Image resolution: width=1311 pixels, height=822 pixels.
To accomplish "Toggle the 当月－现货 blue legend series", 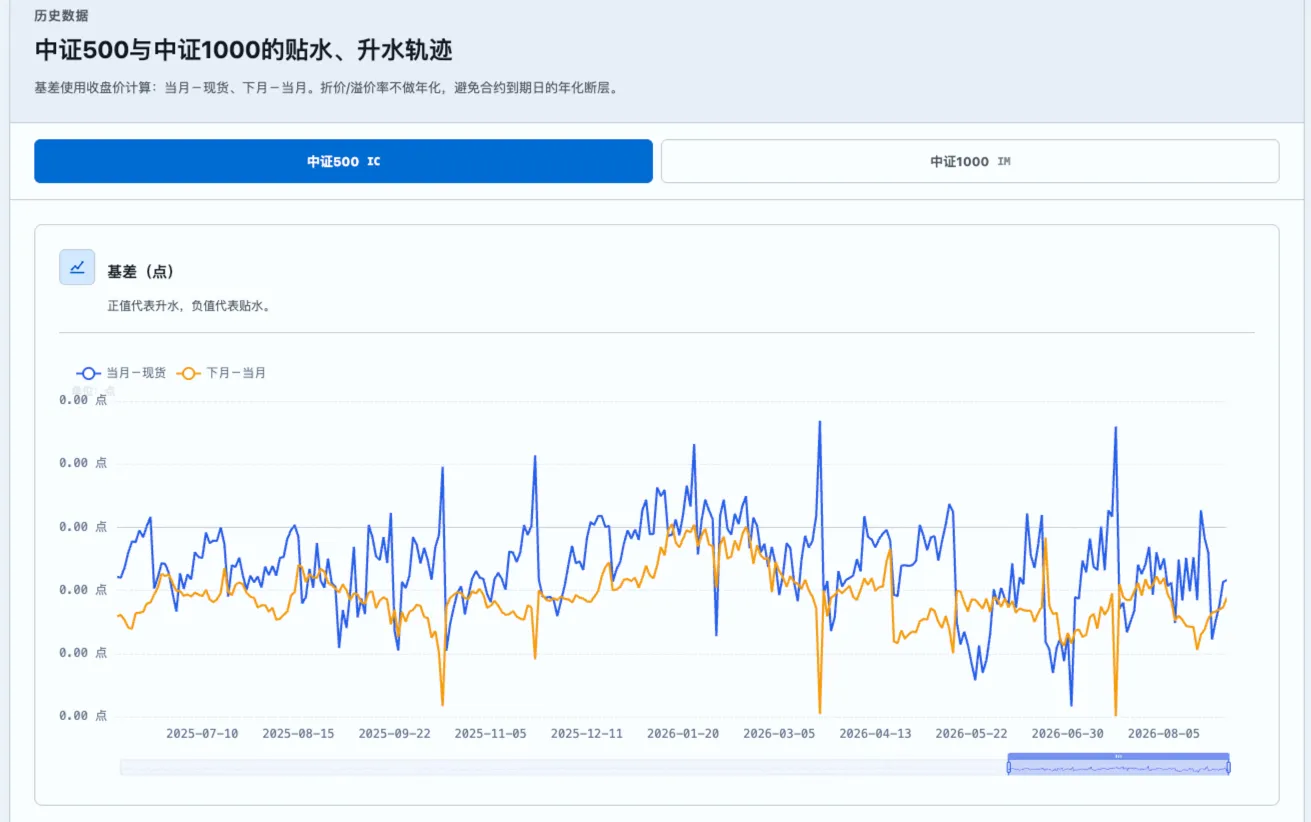I will pos(120,373).
